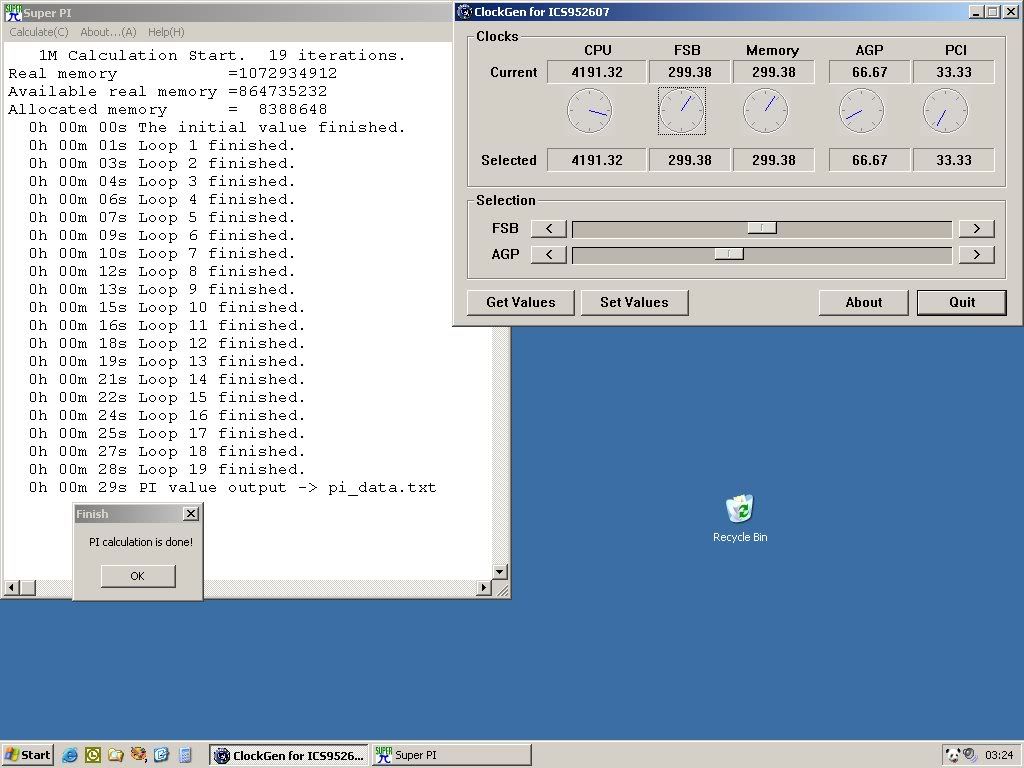Open the Start menu
This screenshot has width=1024, height=768.
(27, 756)
